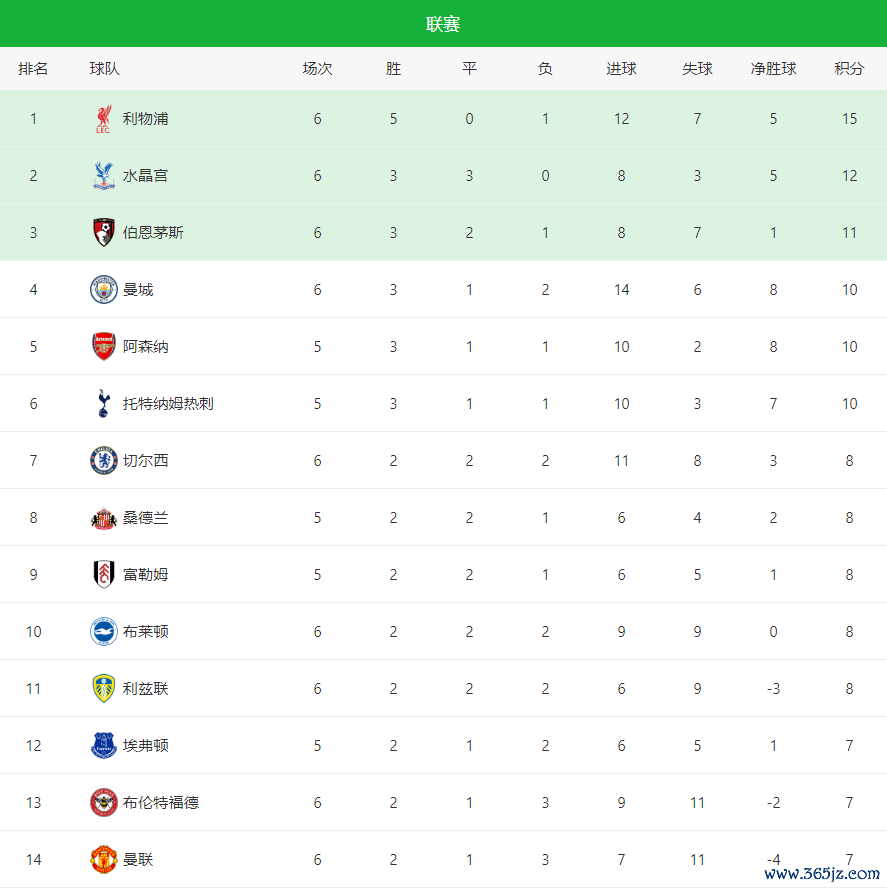
Task: Click the Chelsea lion crest
Action: pos(103,461)
